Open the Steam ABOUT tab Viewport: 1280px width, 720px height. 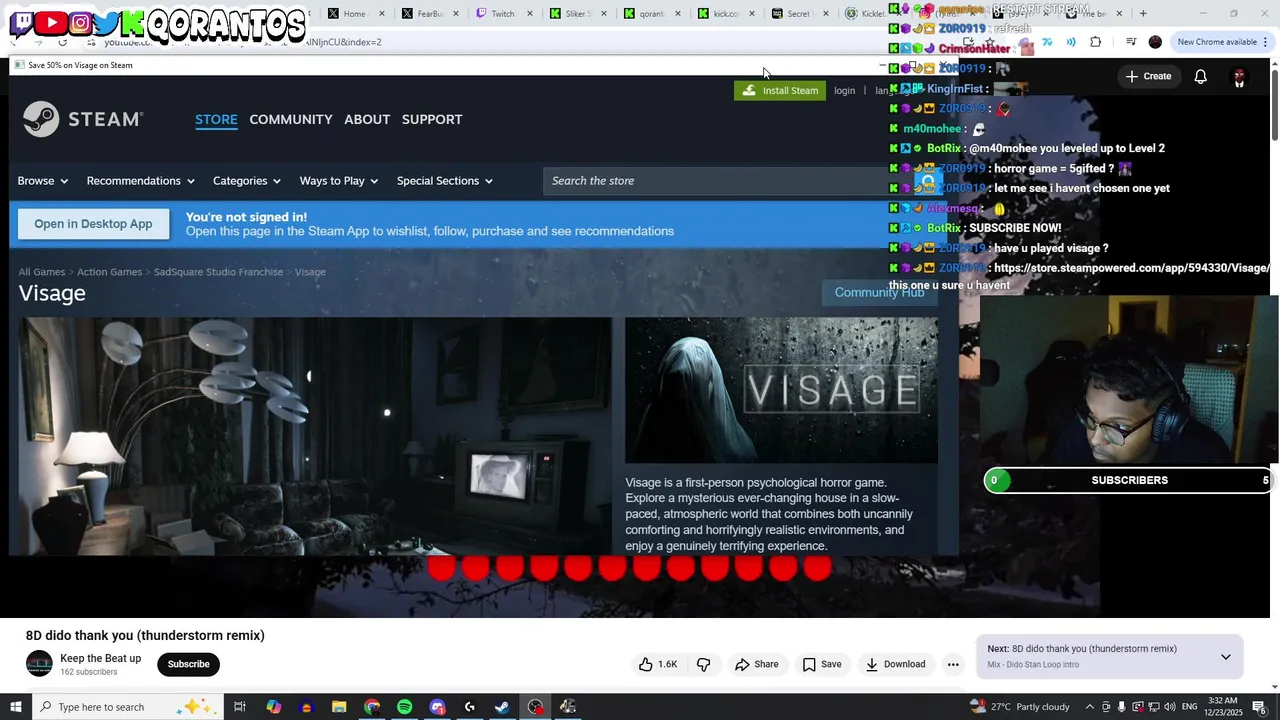click(x=367, y=119)
